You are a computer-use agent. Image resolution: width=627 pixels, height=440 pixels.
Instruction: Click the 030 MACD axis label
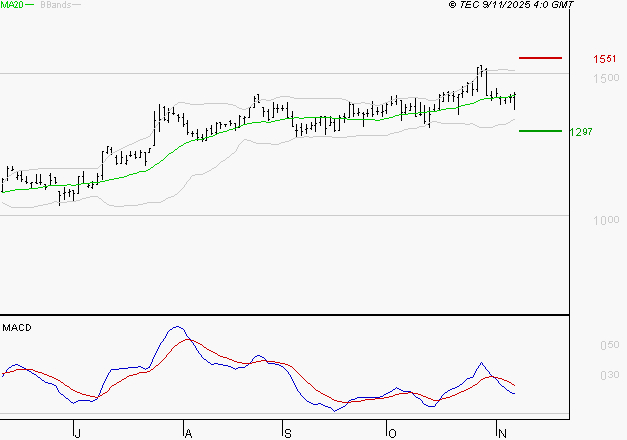(609, 375)
